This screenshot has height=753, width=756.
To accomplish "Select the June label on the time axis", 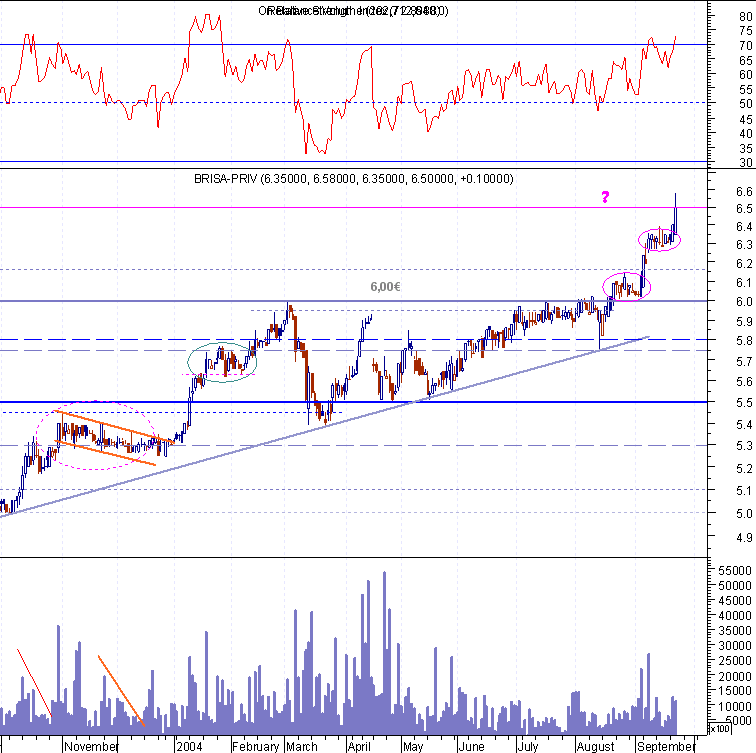I will (x=471, y=746).
